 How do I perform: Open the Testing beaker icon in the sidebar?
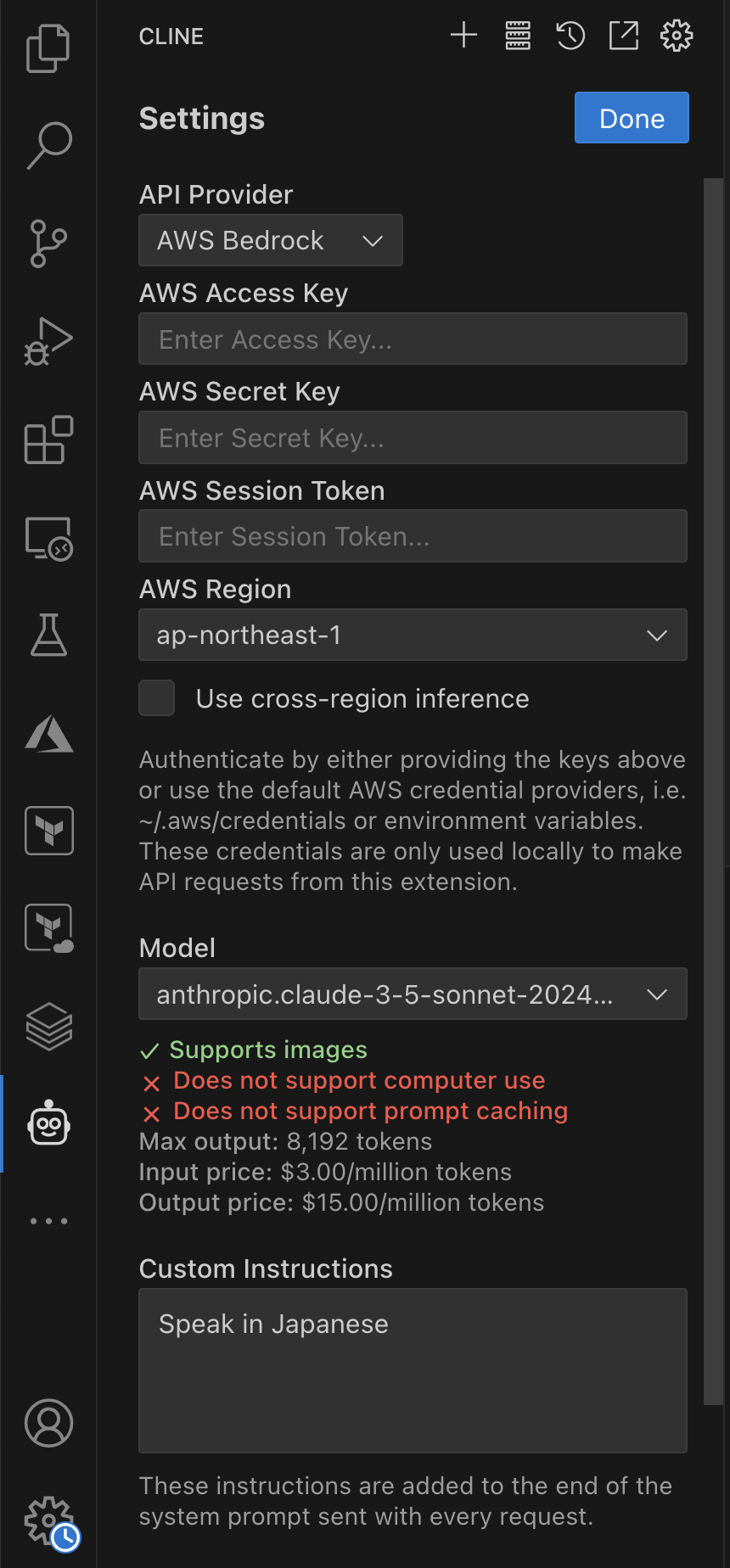click(48, 635)
